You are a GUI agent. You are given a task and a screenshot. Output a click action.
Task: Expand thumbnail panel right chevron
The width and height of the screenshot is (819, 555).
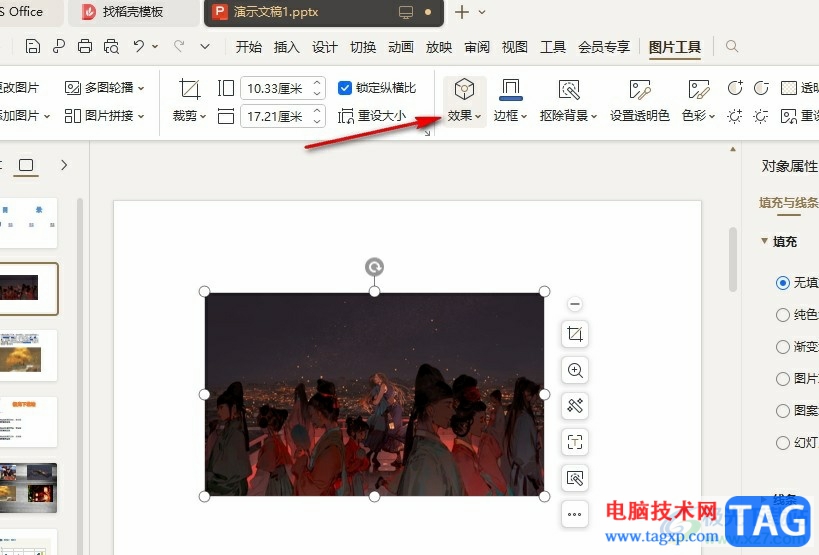pos(64,165)
